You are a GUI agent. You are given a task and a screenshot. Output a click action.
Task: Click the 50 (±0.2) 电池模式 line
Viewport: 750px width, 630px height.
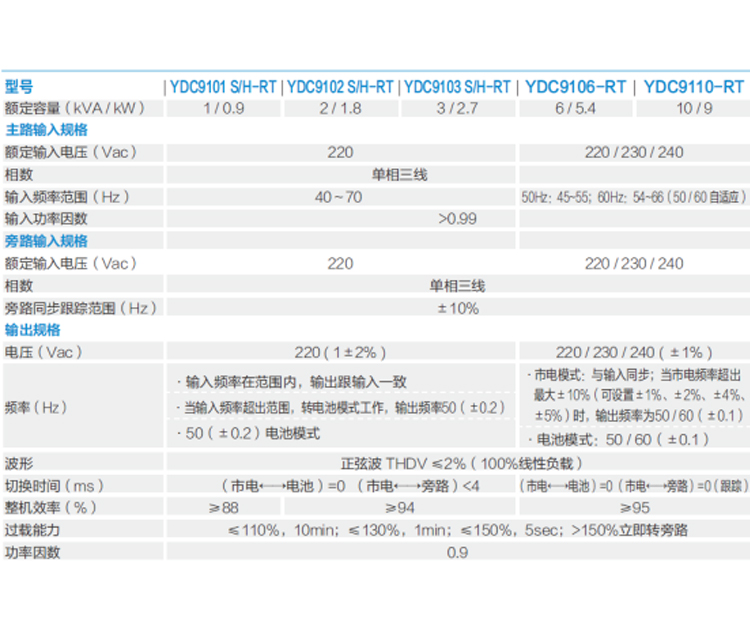pos(248,433)
